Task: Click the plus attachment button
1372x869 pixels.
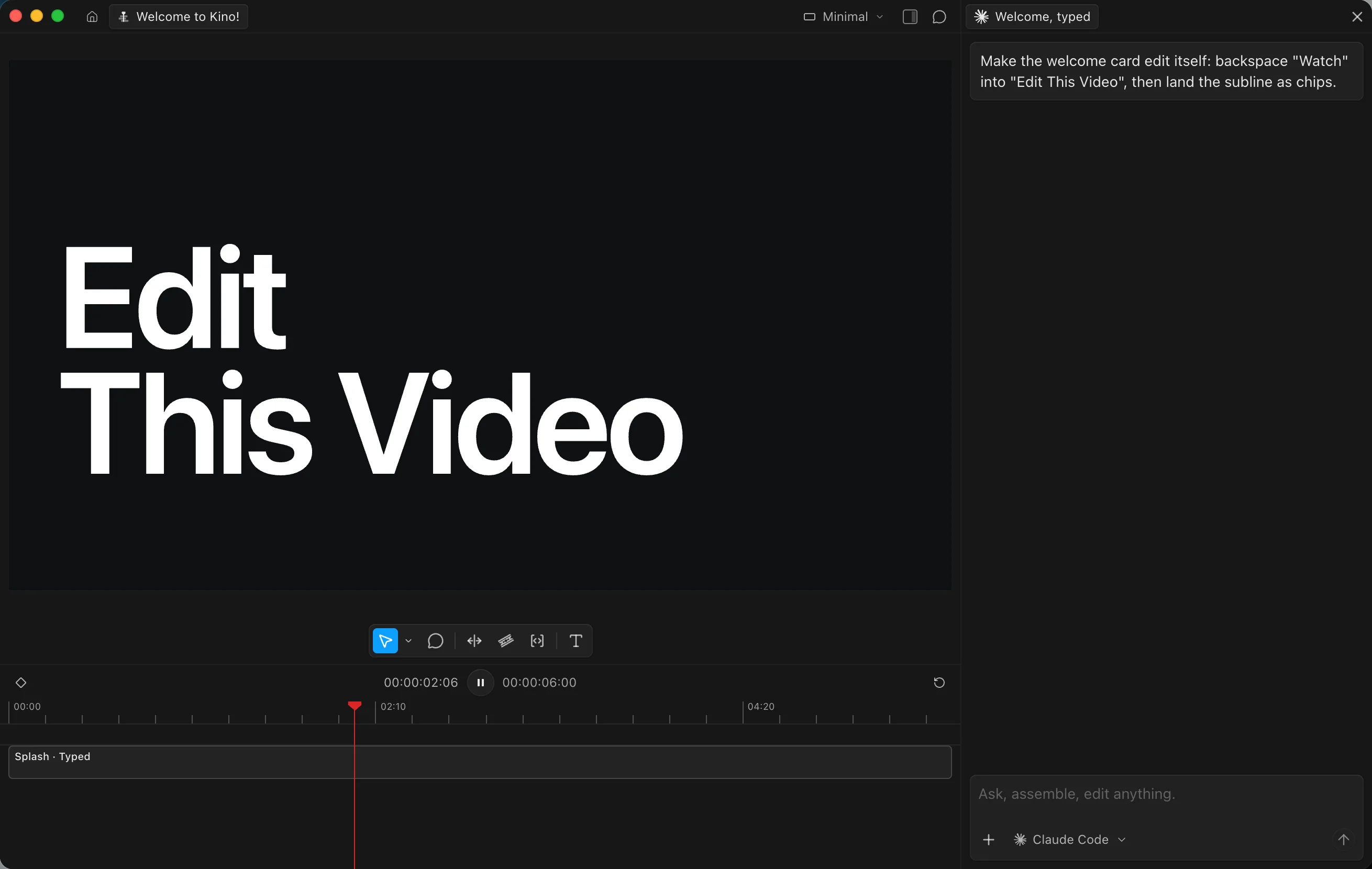Action: click(x=989, y=839)
